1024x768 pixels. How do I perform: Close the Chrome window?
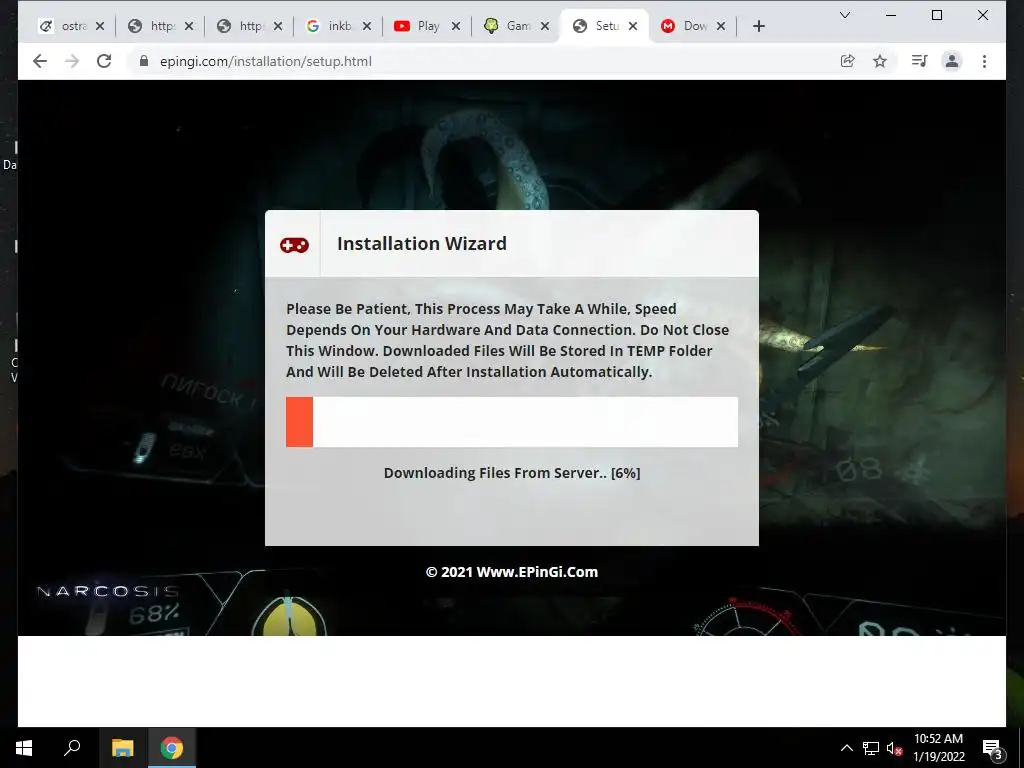point(982,15)
